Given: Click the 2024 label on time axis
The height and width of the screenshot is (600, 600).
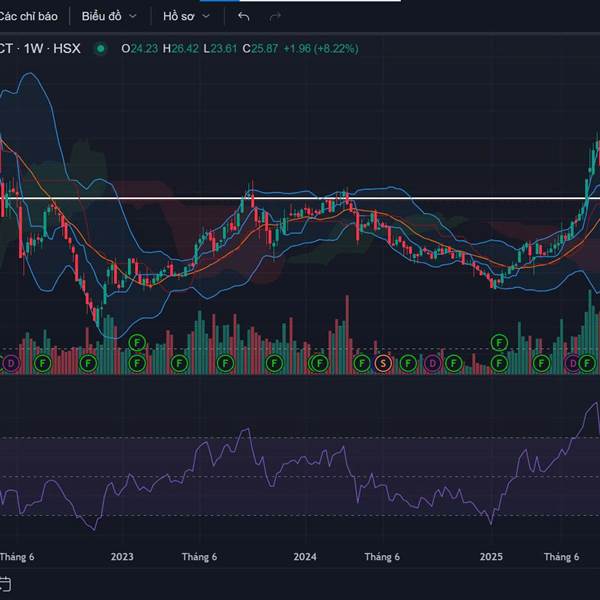Looking at the screenshot, I should 305,557.
